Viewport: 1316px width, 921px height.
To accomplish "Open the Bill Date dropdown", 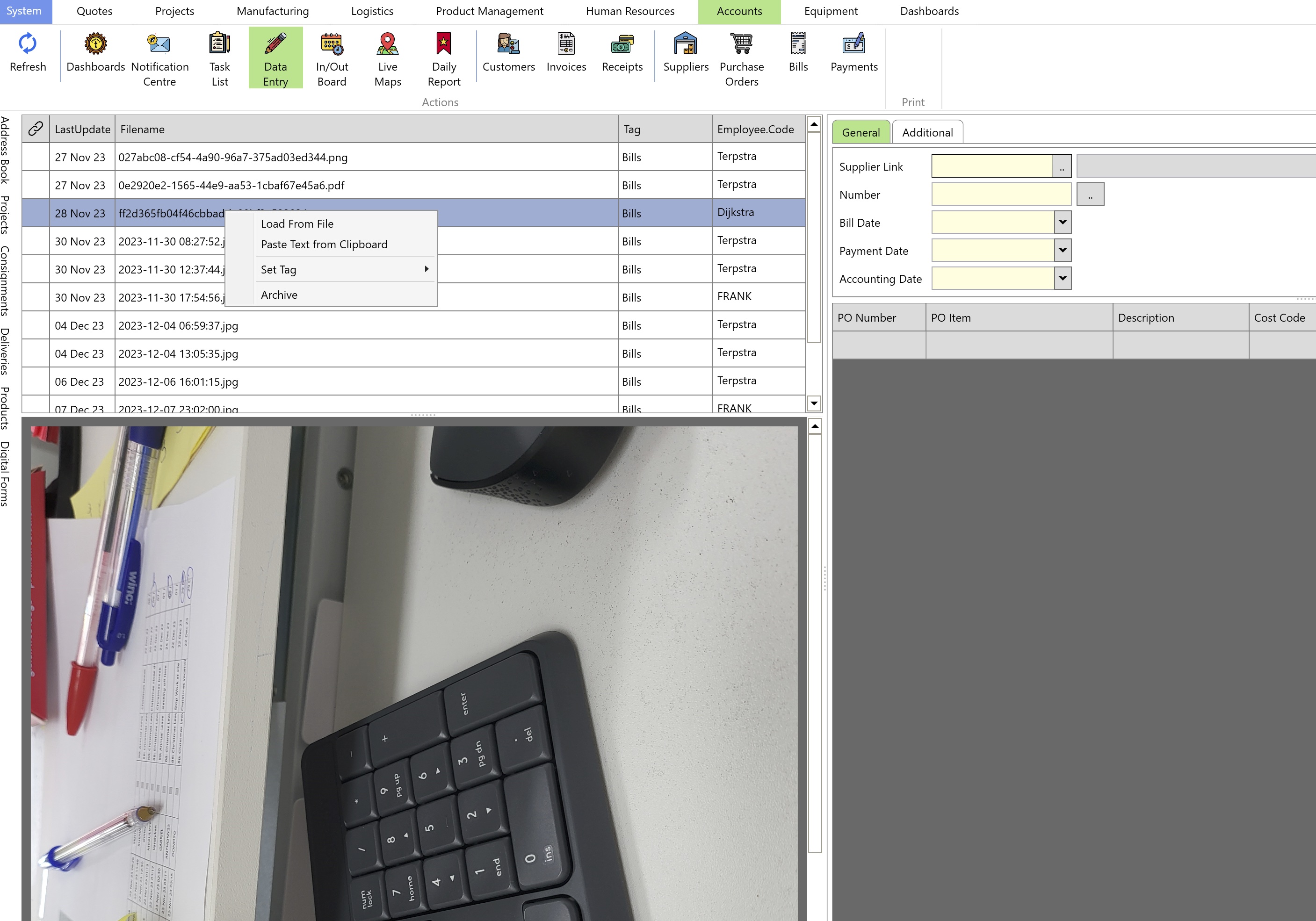I will (1062, 223).
